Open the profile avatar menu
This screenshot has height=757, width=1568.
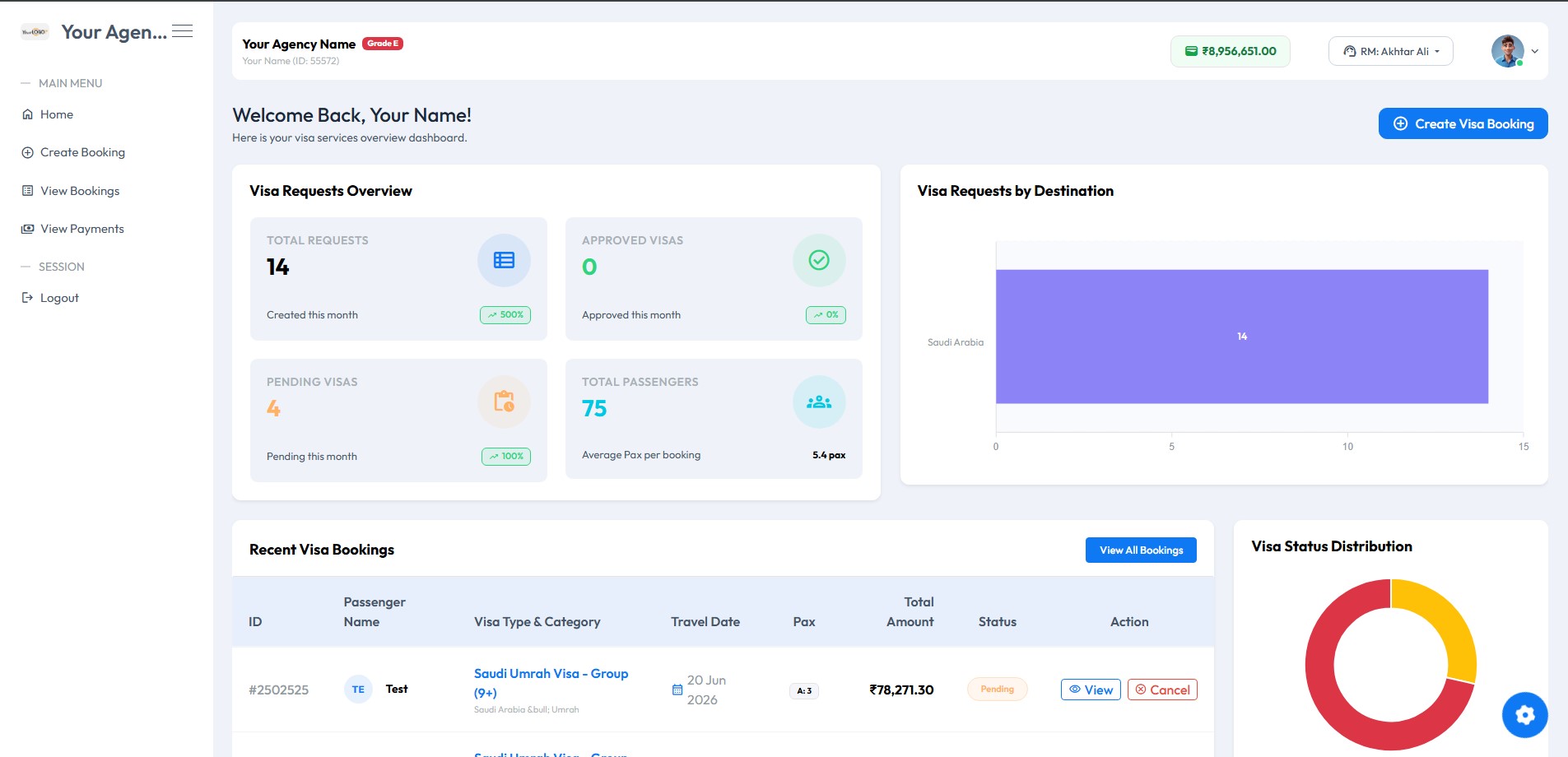pyautogui.click(x=1507, y=51)
